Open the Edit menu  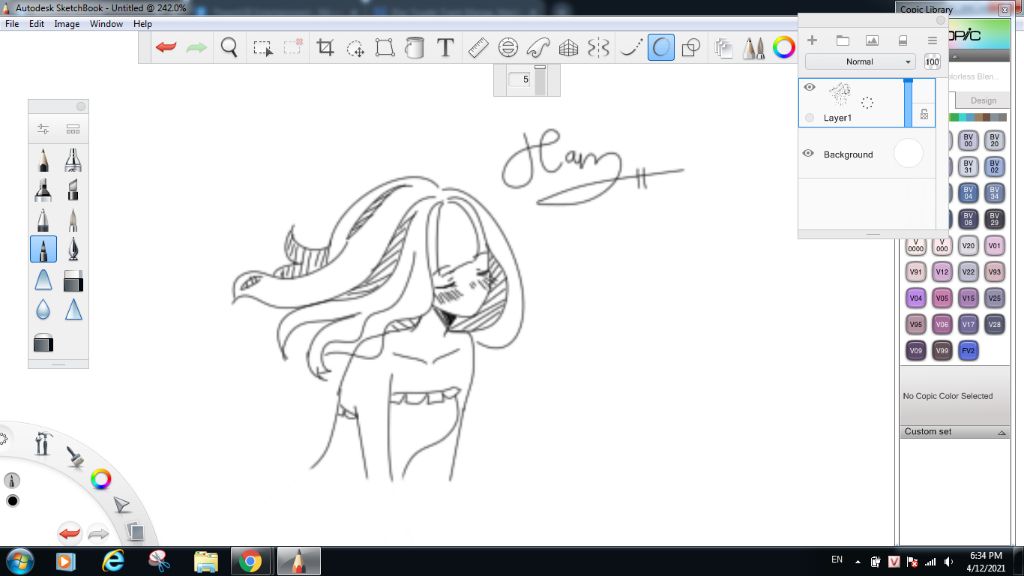pos(37,24)
